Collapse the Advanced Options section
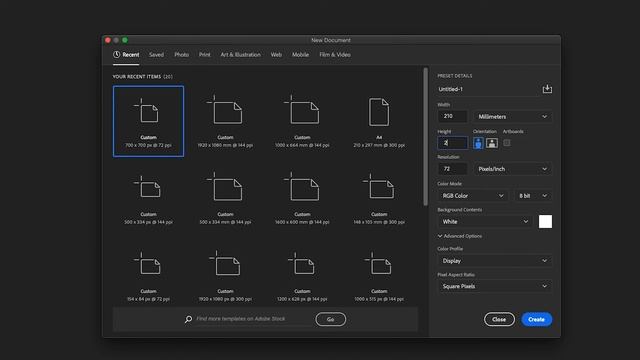640x360 pixels. [x=460, y=236]
